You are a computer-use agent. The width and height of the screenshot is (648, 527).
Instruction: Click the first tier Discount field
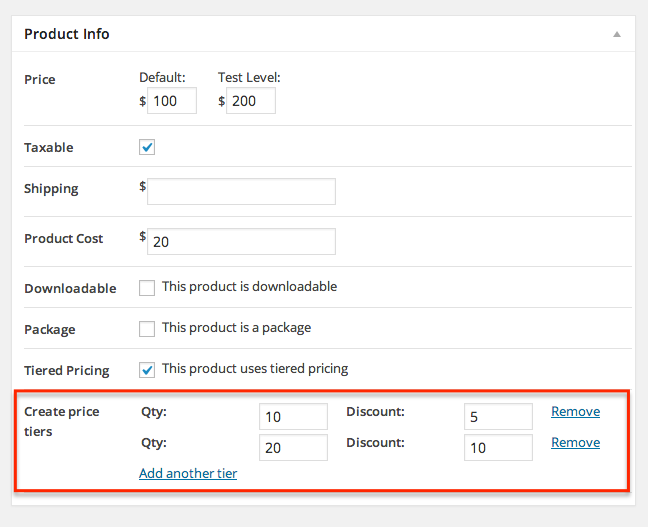(x=498, y=417)
